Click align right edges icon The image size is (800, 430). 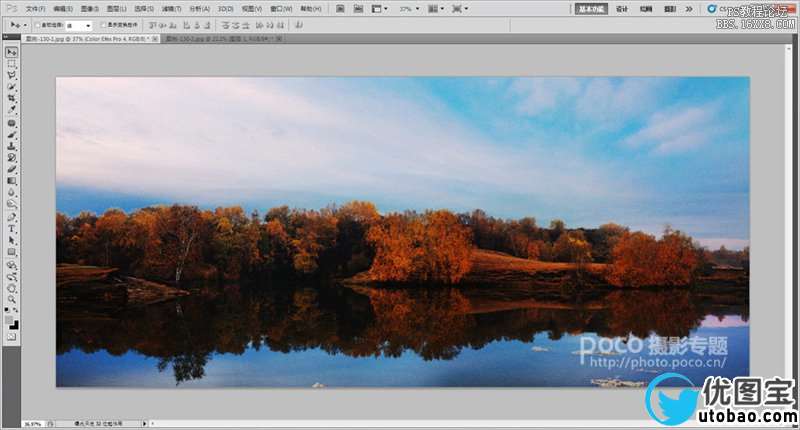[207, 25]
